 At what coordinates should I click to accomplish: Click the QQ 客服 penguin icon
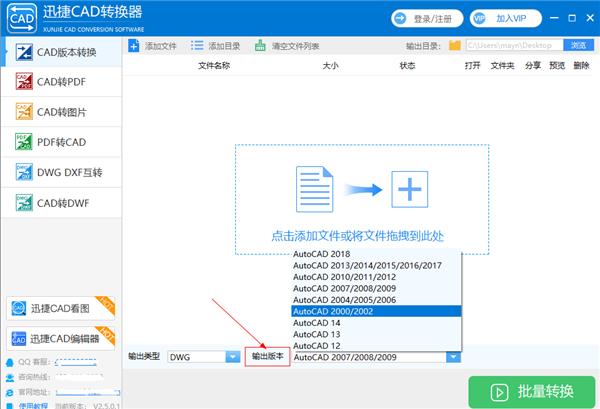10,362
